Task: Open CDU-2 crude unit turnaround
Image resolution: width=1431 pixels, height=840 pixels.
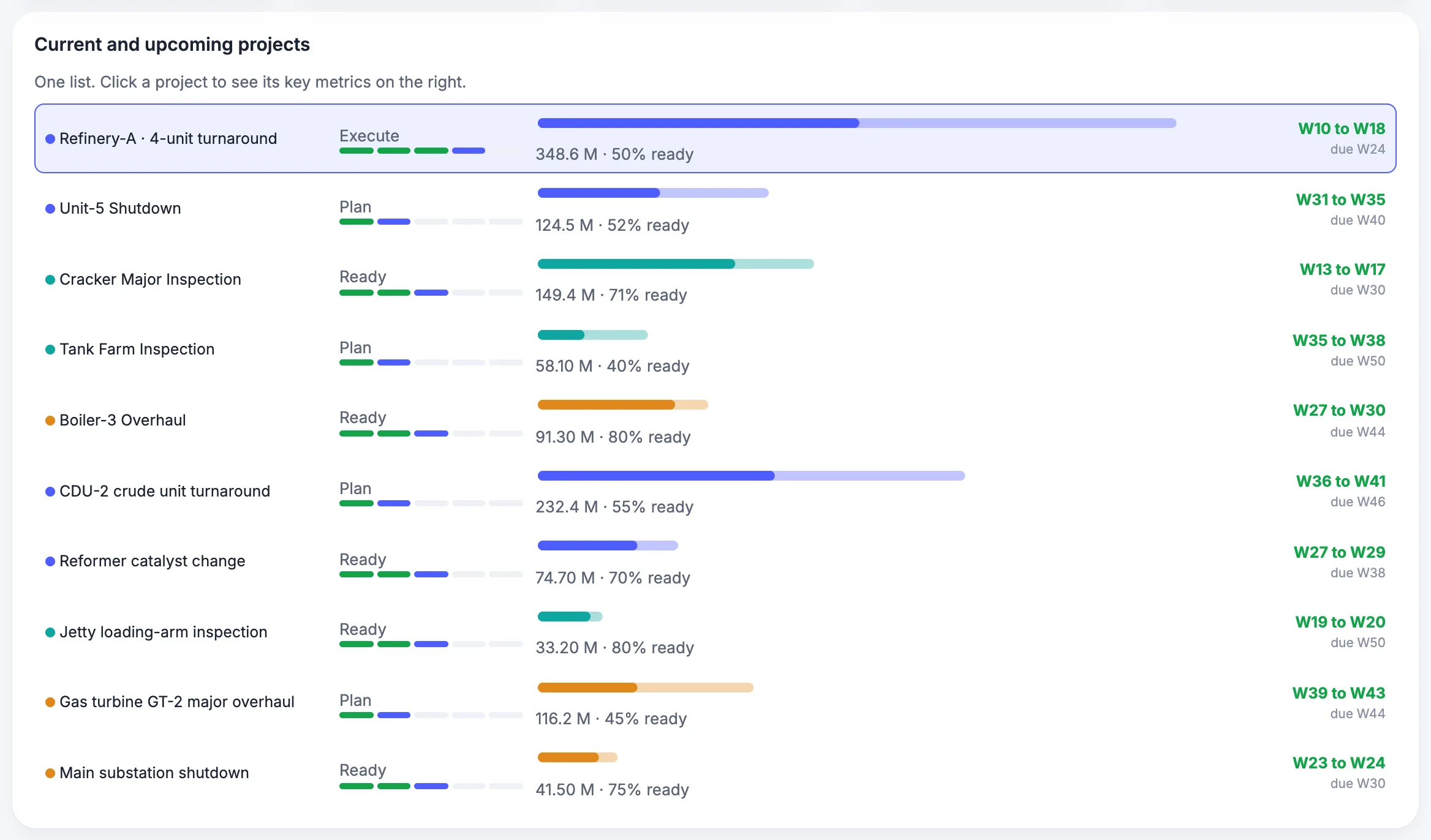Action: [x=715, y=491]
